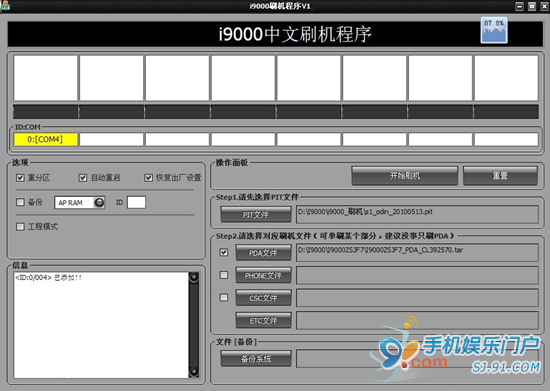Click the first device progress box

coord(45,78)
